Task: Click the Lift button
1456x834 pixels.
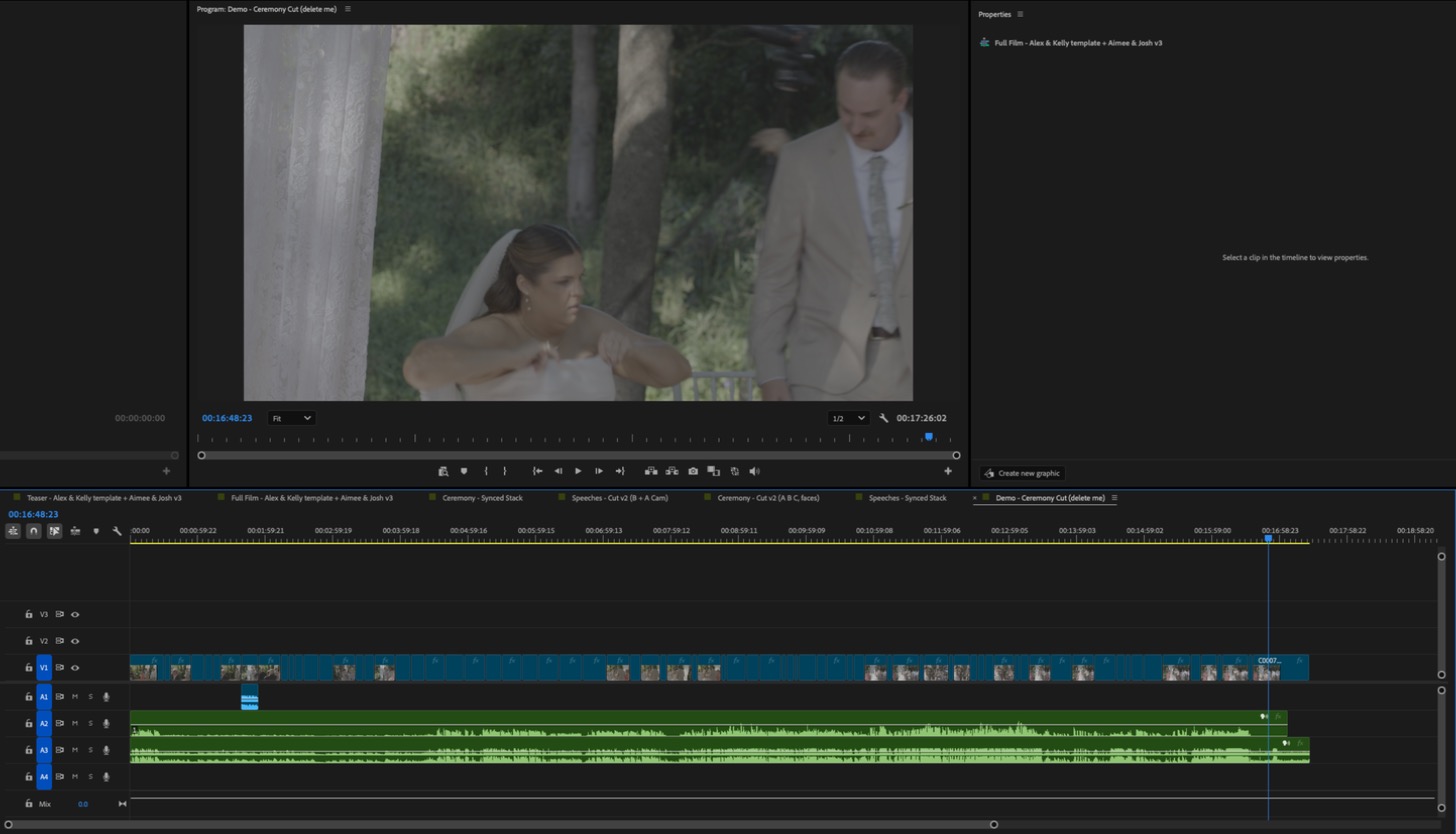Action: point(651,471)
